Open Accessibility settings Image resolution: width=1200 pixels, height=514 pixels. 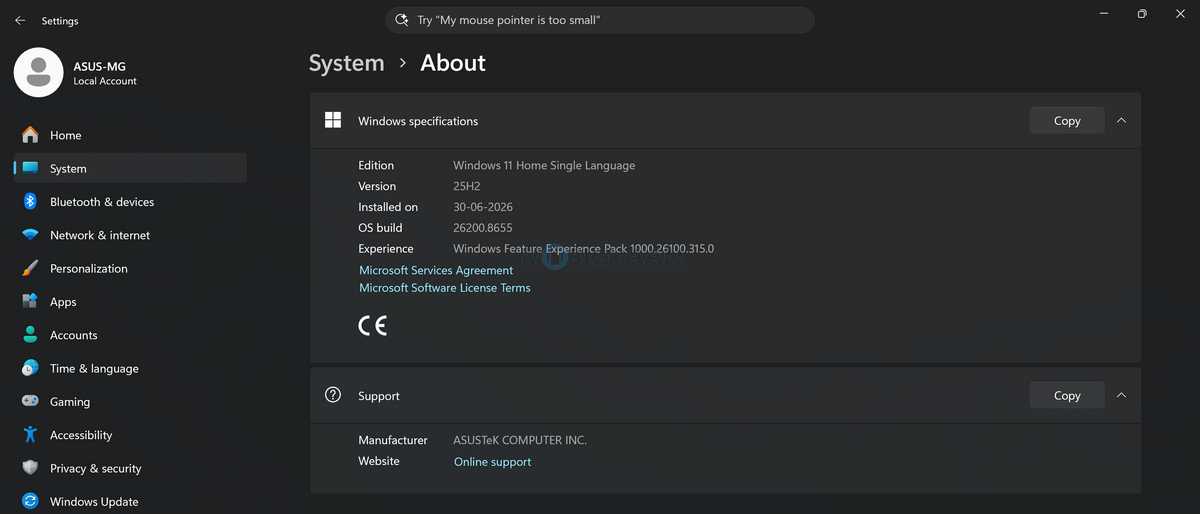tap(130, 435)
